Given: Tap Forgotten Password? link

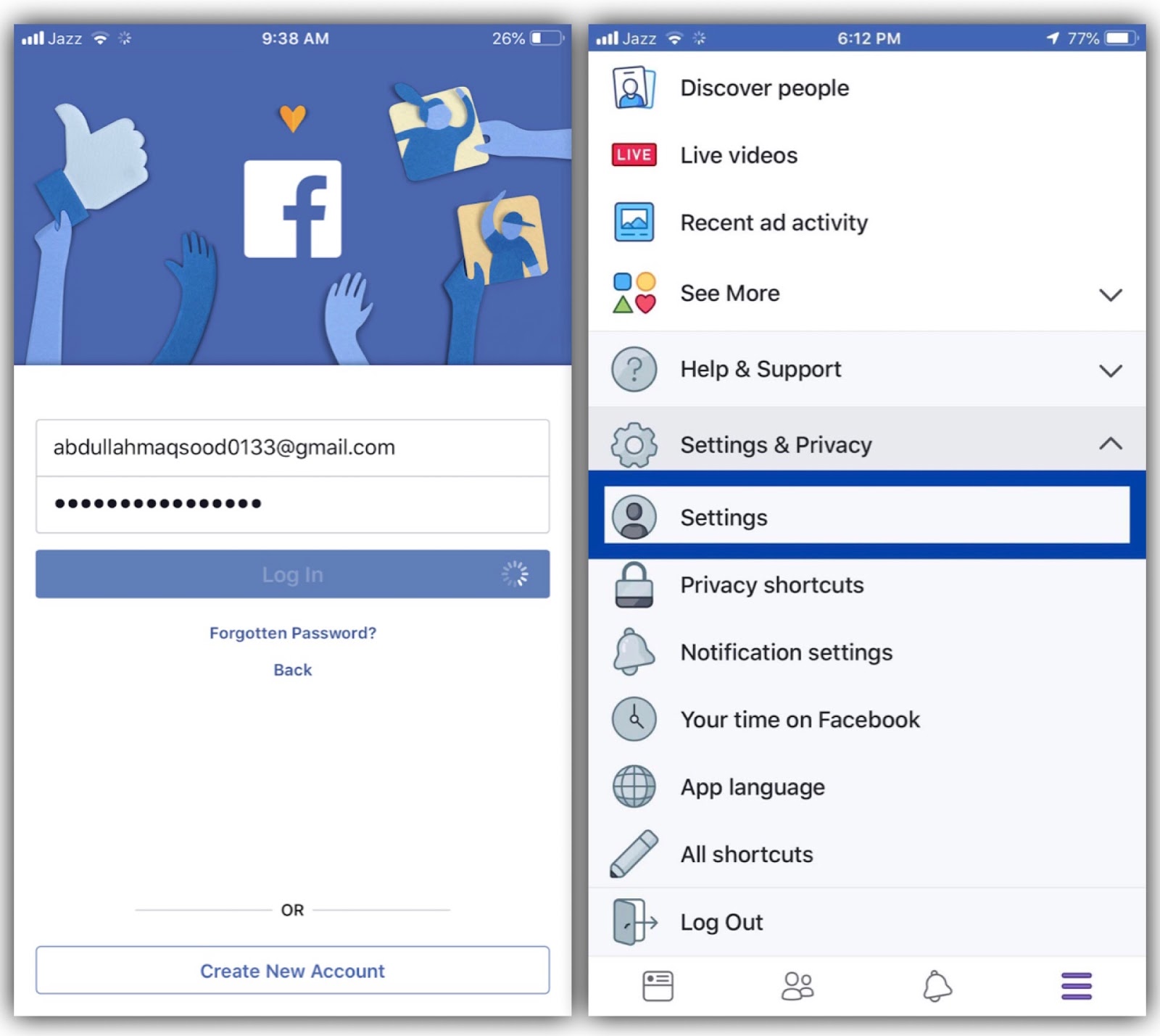Looking at the screenshot, I should click(x=293, y=633).
